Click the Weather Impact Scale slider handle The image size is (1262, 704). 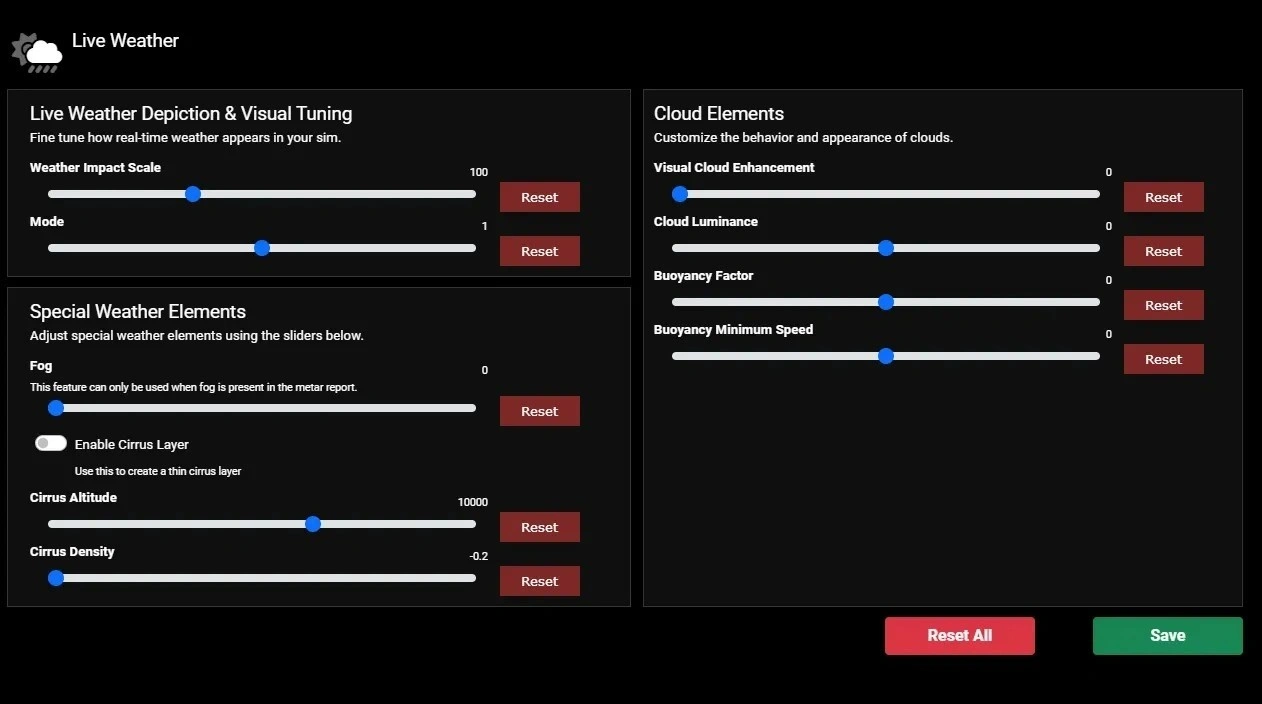pyautogui.click(x=193, y=194)
